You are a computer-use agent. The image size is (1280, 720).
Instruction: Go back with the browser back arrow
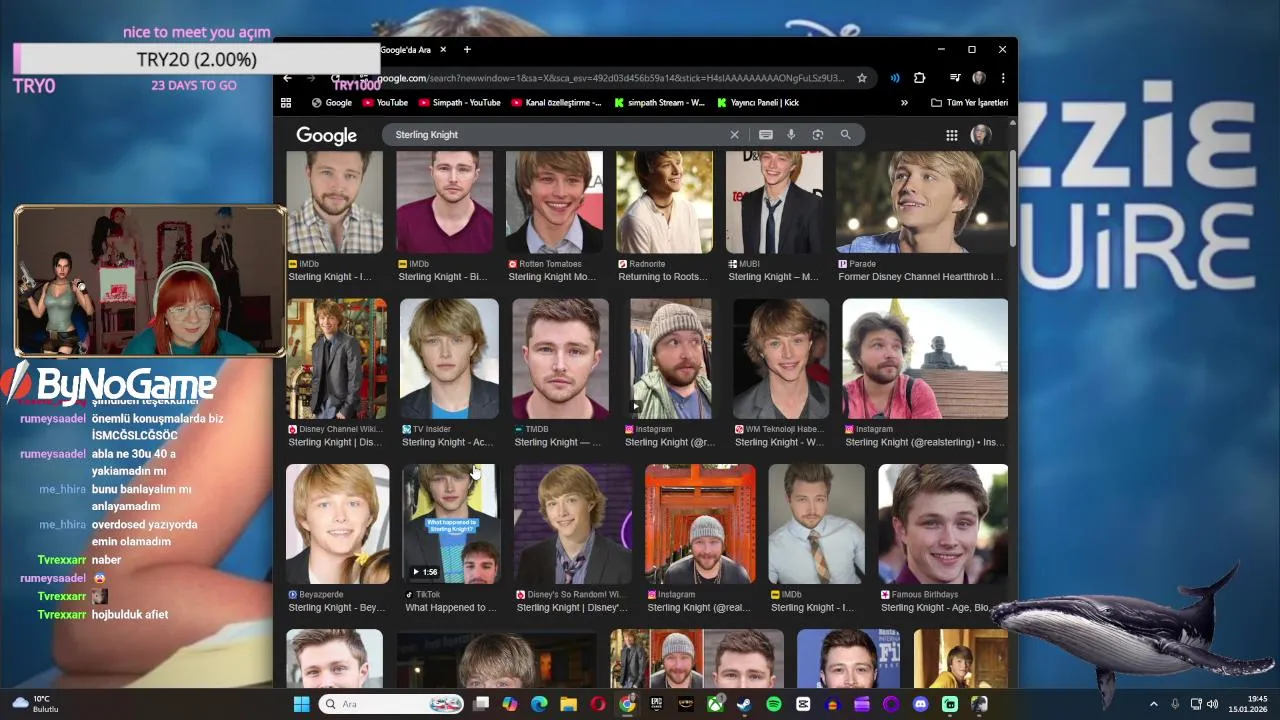(287, 78)
